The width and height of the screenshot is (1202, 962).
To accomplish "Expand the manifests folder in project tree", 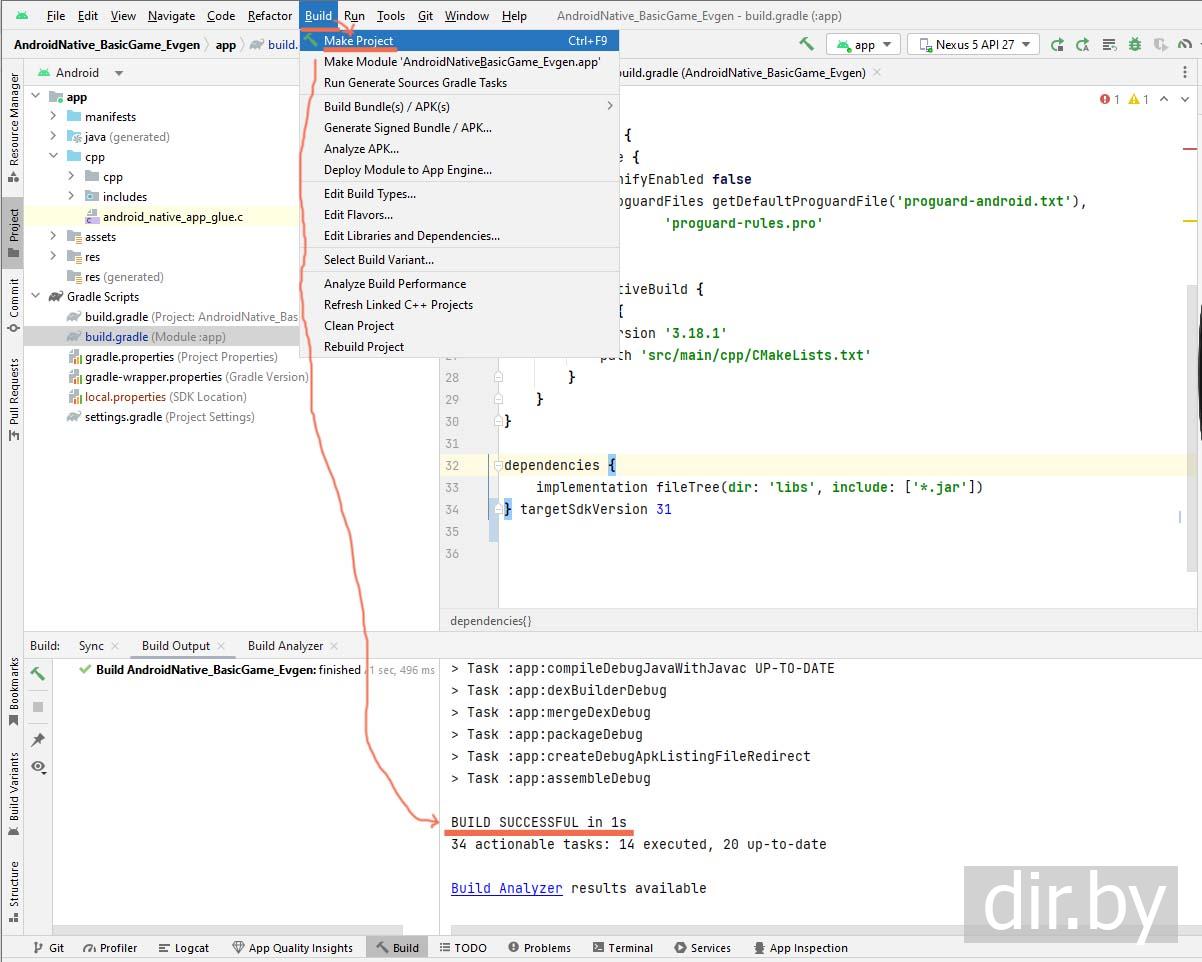I will (x=54, y=117).
